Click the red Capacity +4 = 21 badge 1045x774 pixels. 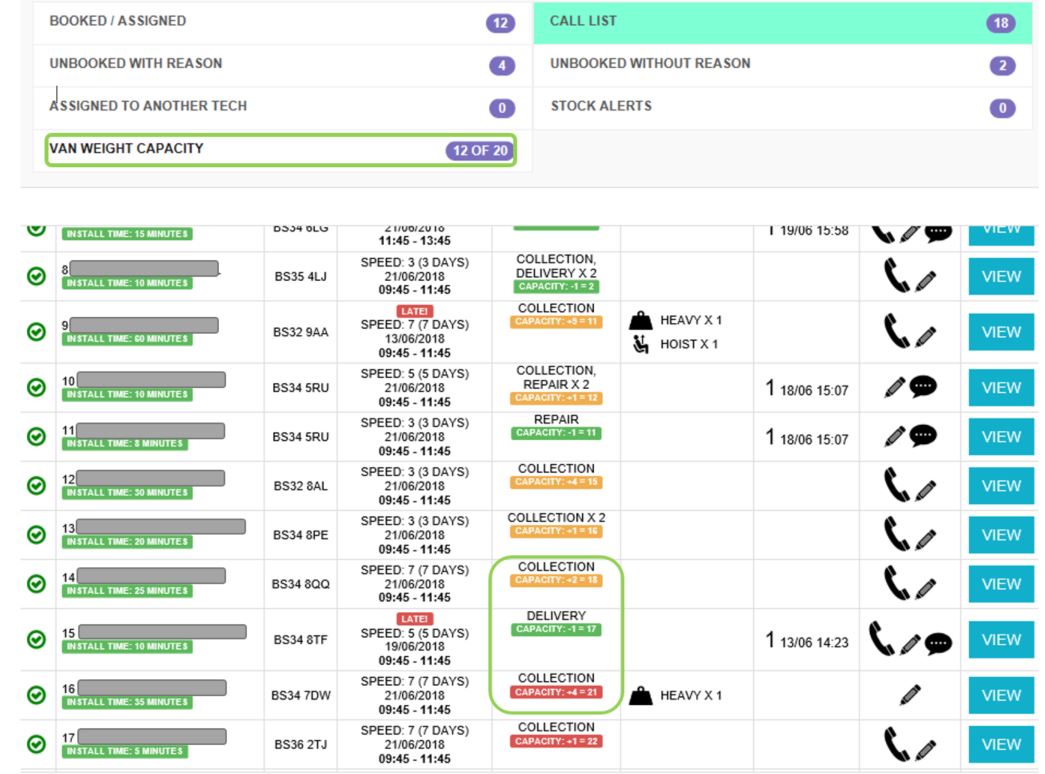click(x=556, y=692)
